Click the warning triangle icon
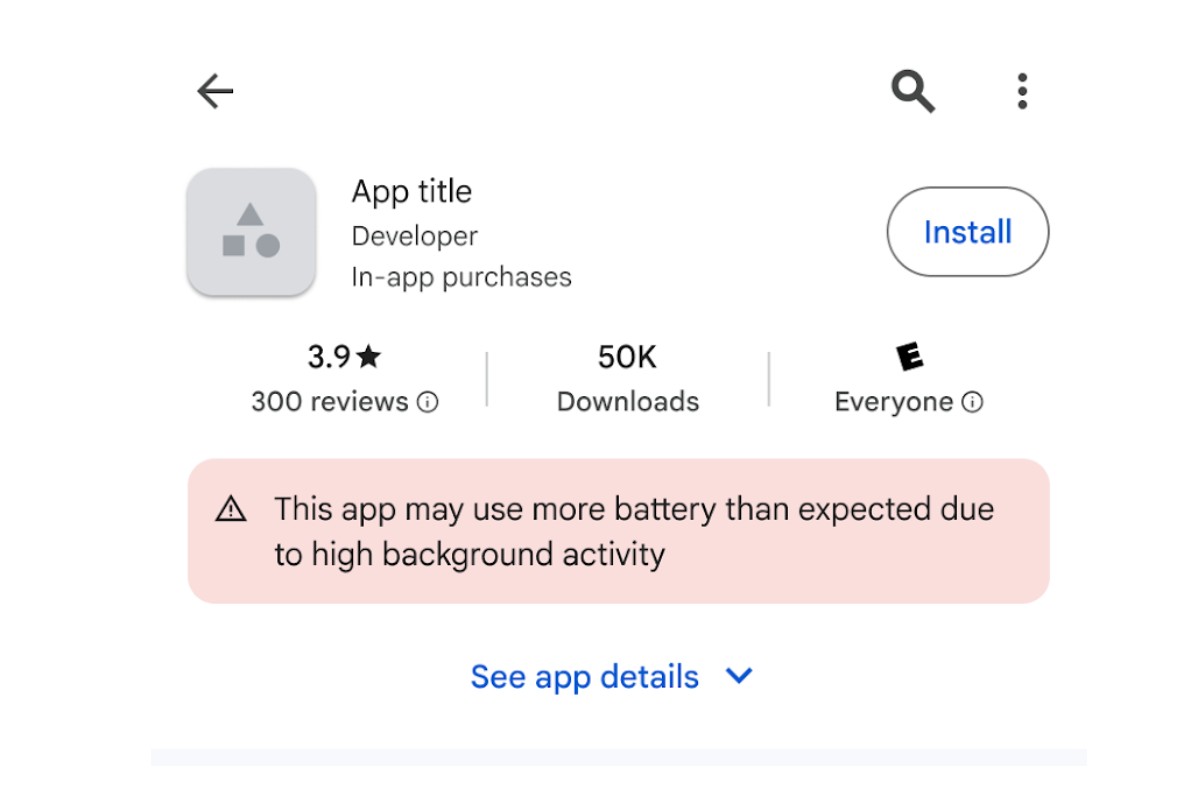 tap(231, 510)
